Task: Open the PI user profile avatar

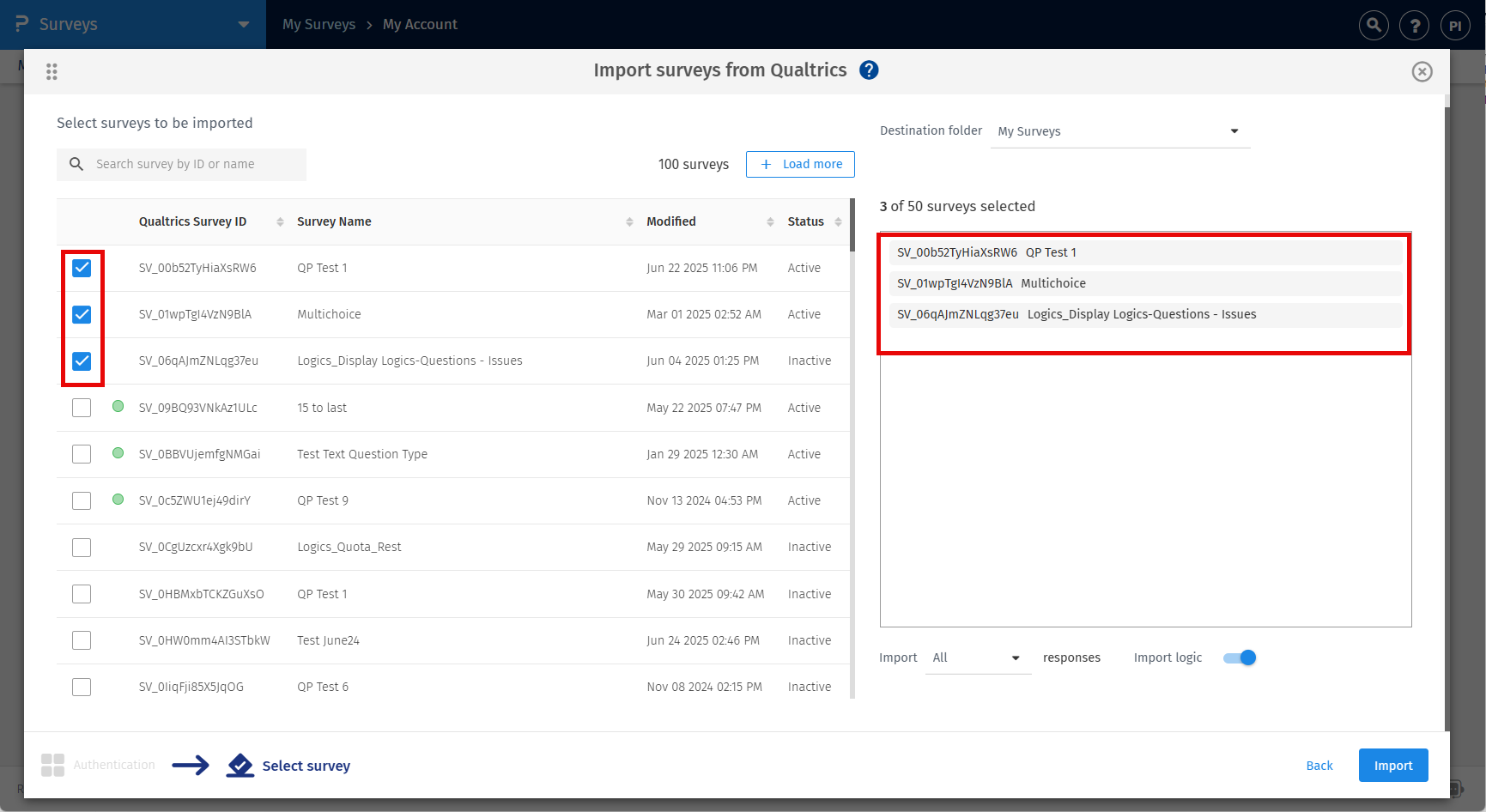Action: (x=1455, y=25)
